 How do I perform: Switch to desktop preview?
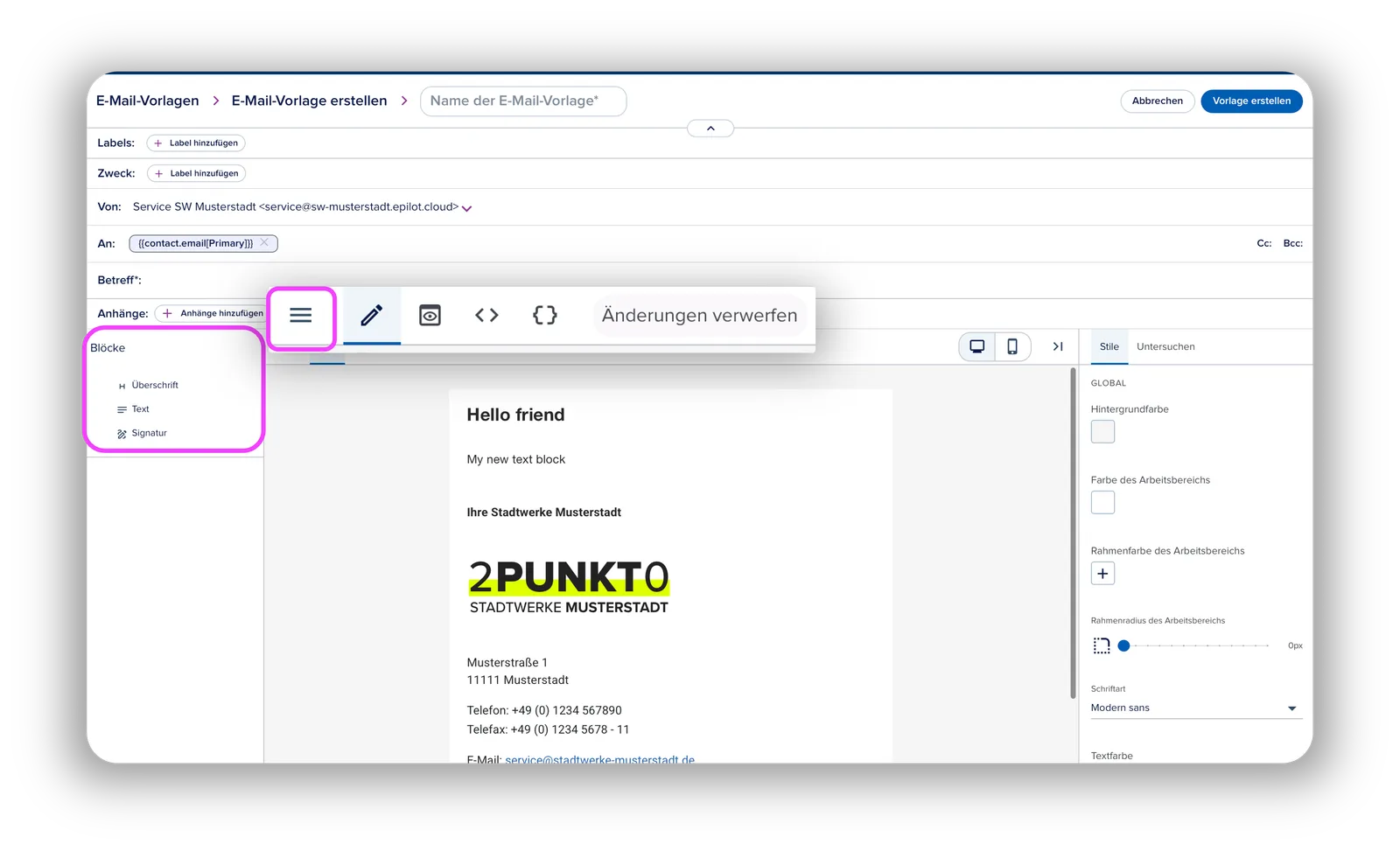(x=977, y=347)
